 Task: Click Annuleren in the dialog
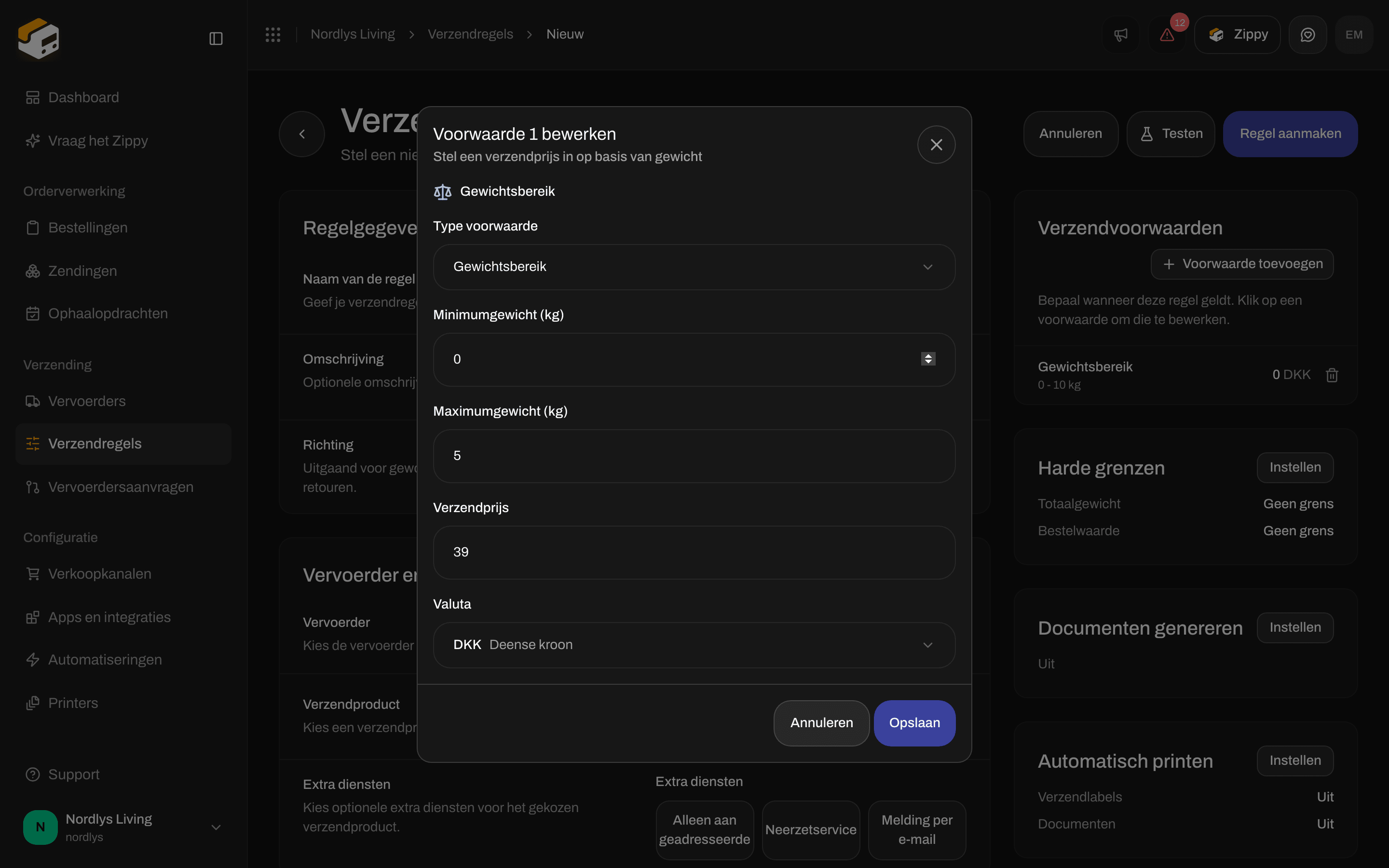click(x=821, y=723)
